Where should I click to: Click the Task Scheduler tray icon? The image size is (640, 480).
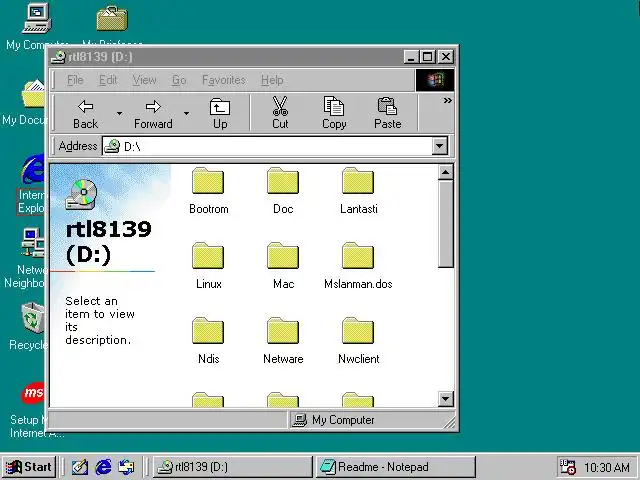pyautogui.click(x=567, y=467)
